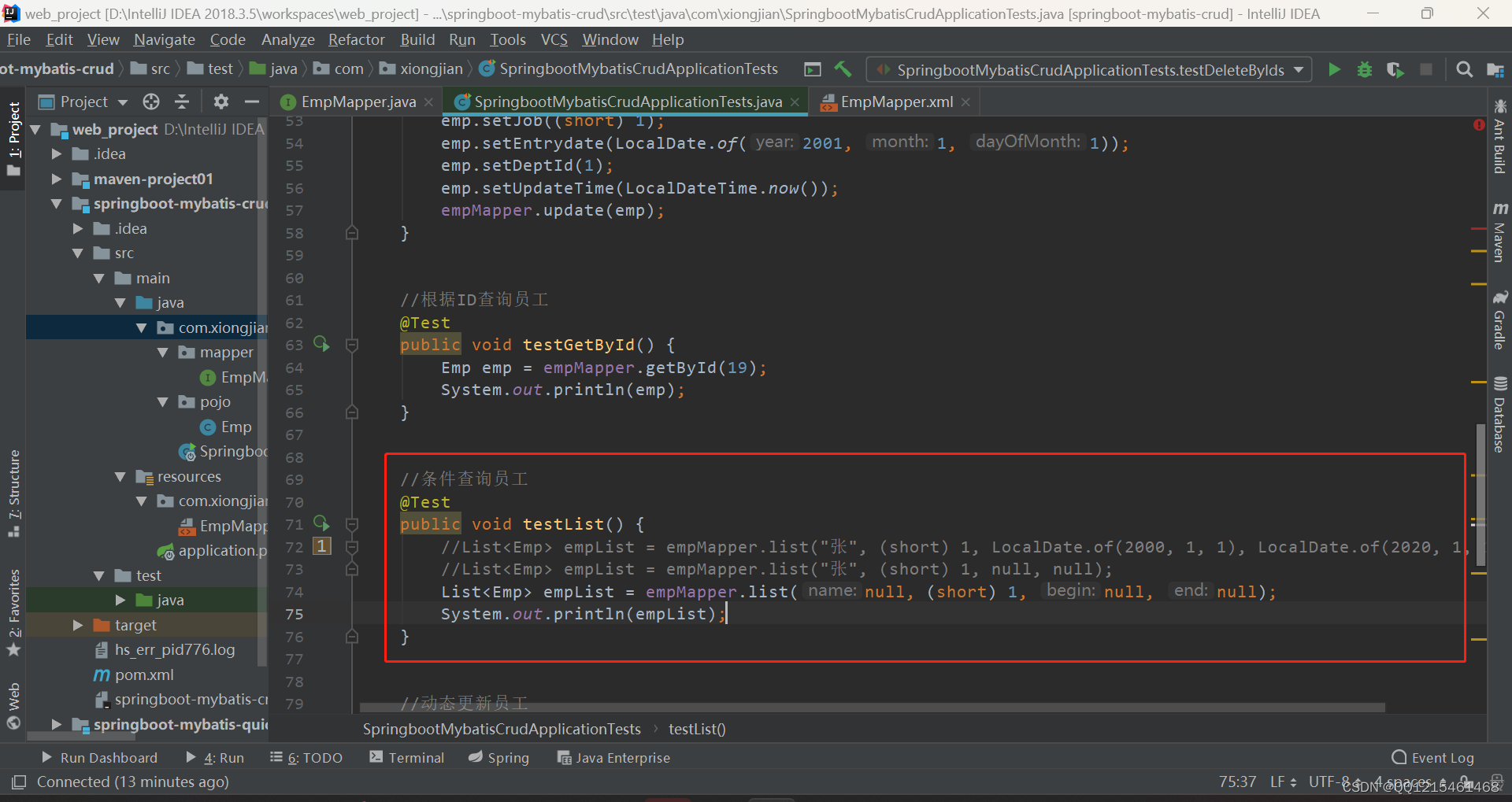Build project with hammer icon
Screen dimensions: 1512x802
pyautogui.click(x=843, y=69)
